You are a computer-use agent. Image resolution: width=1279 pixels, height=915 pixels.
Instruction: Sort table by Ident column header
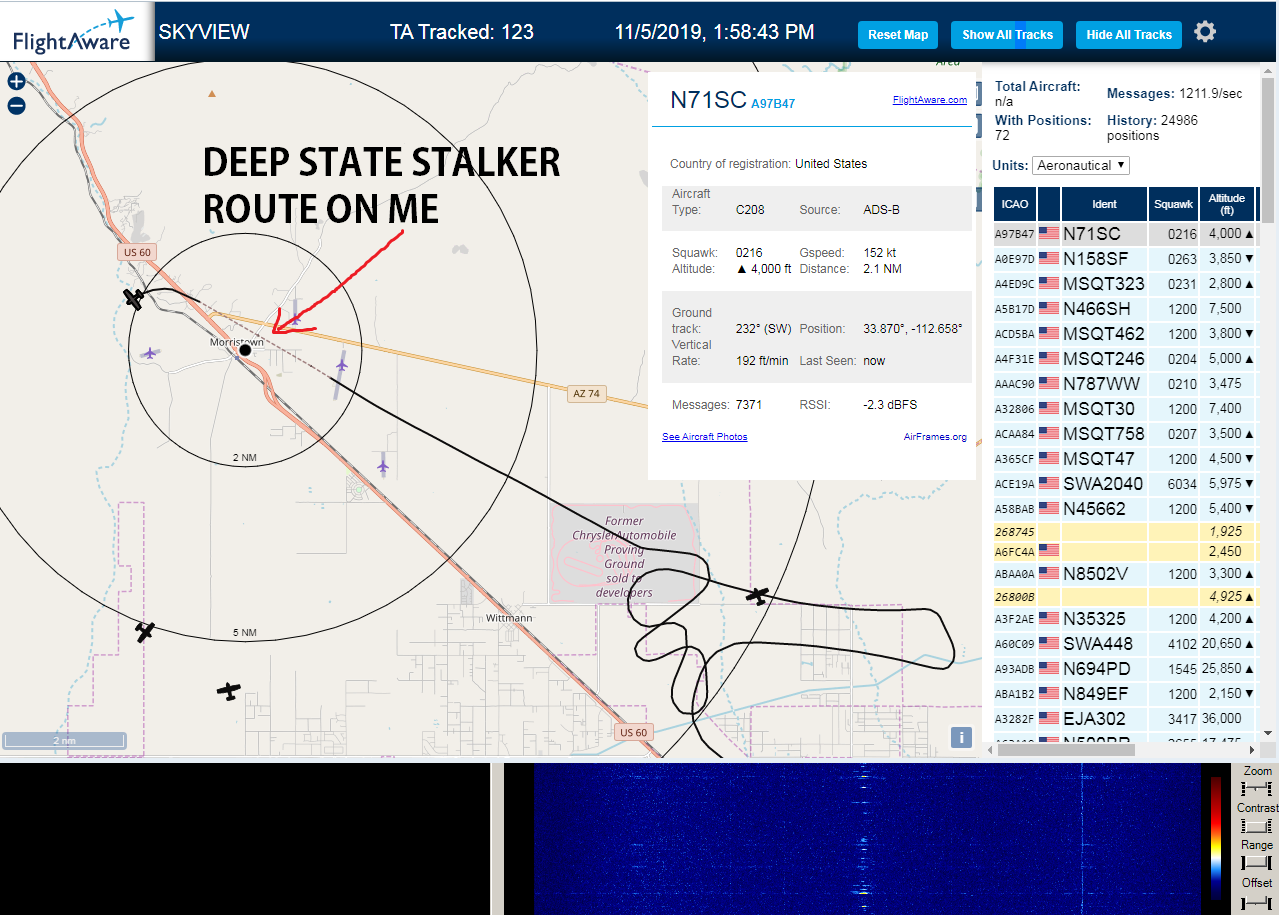point(1104,204)
